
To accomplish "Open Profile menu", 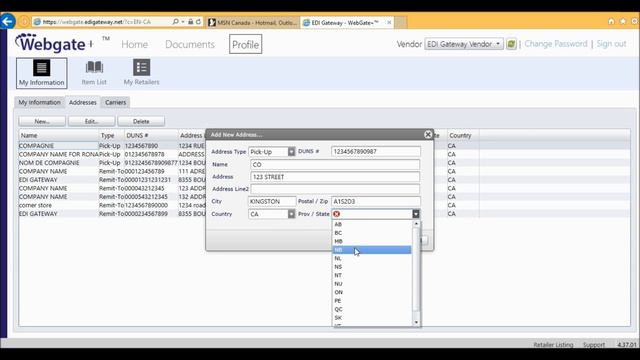I will [x=245, y=44].
